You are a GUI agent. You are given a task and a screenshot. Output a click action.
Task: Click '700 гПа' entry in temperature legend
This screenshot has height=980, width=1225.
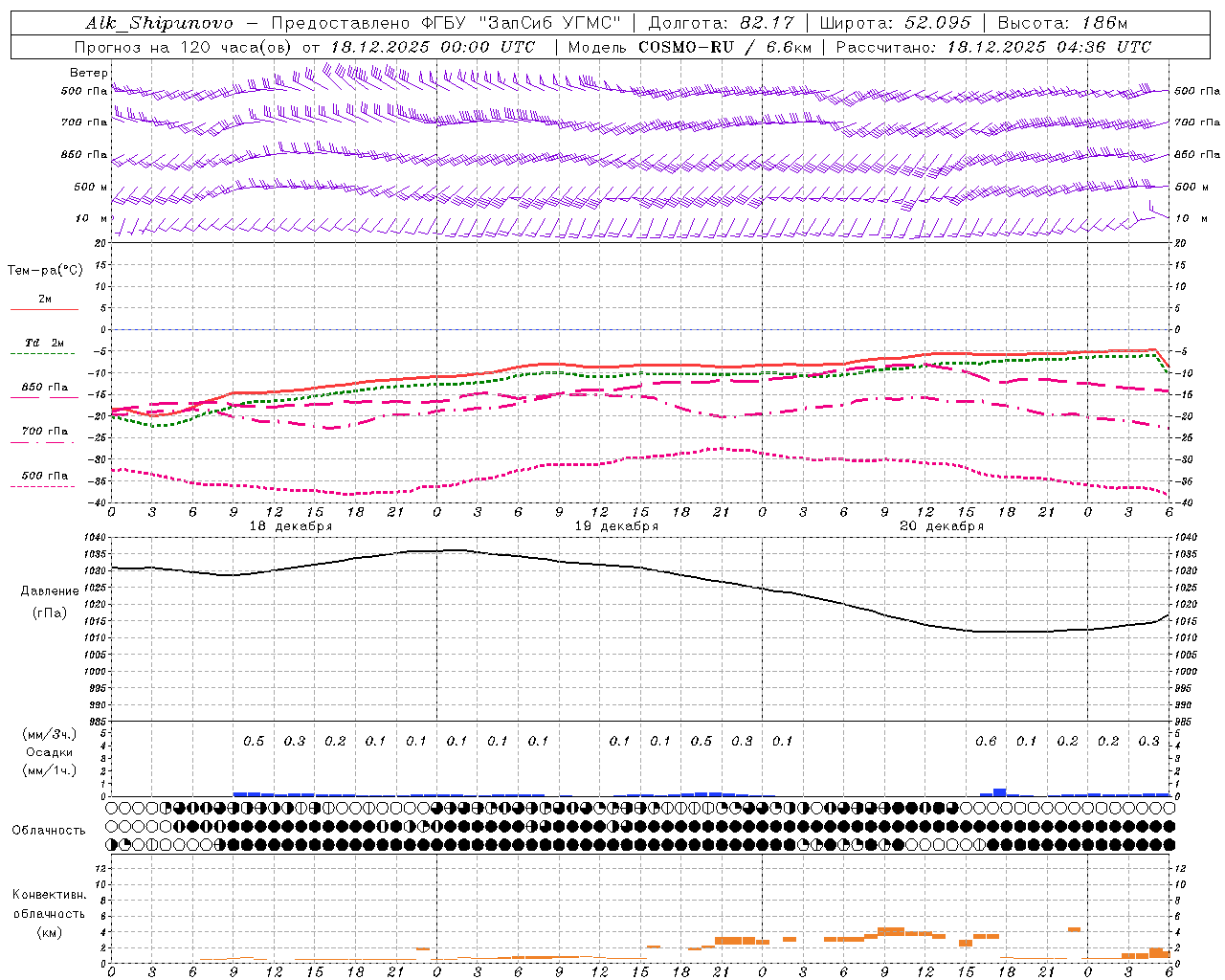(x=45, y=432)
